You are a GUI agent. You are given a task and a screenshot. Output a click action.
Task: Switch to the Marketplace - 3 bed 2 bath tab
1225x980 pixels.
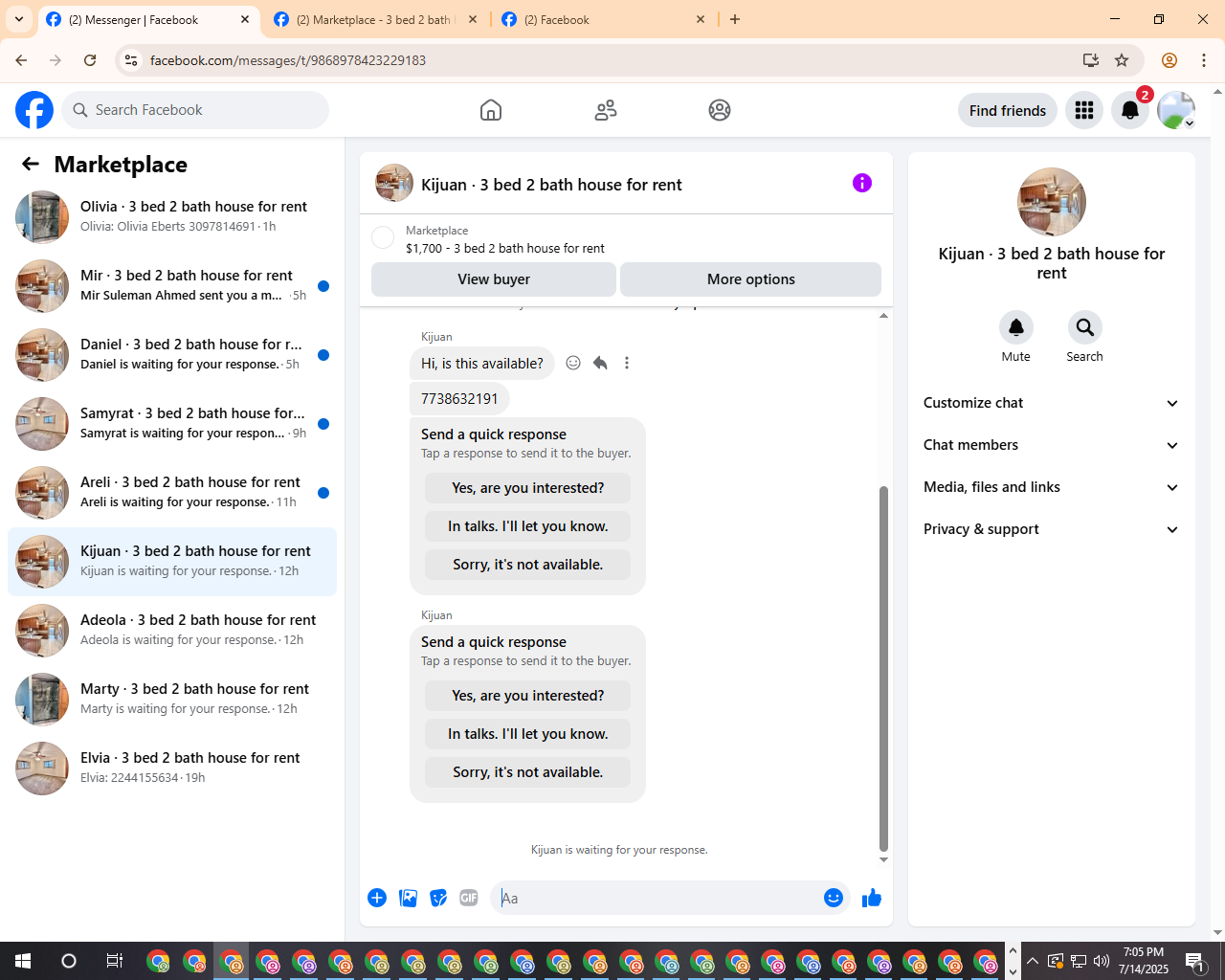[x=375, y=19]
